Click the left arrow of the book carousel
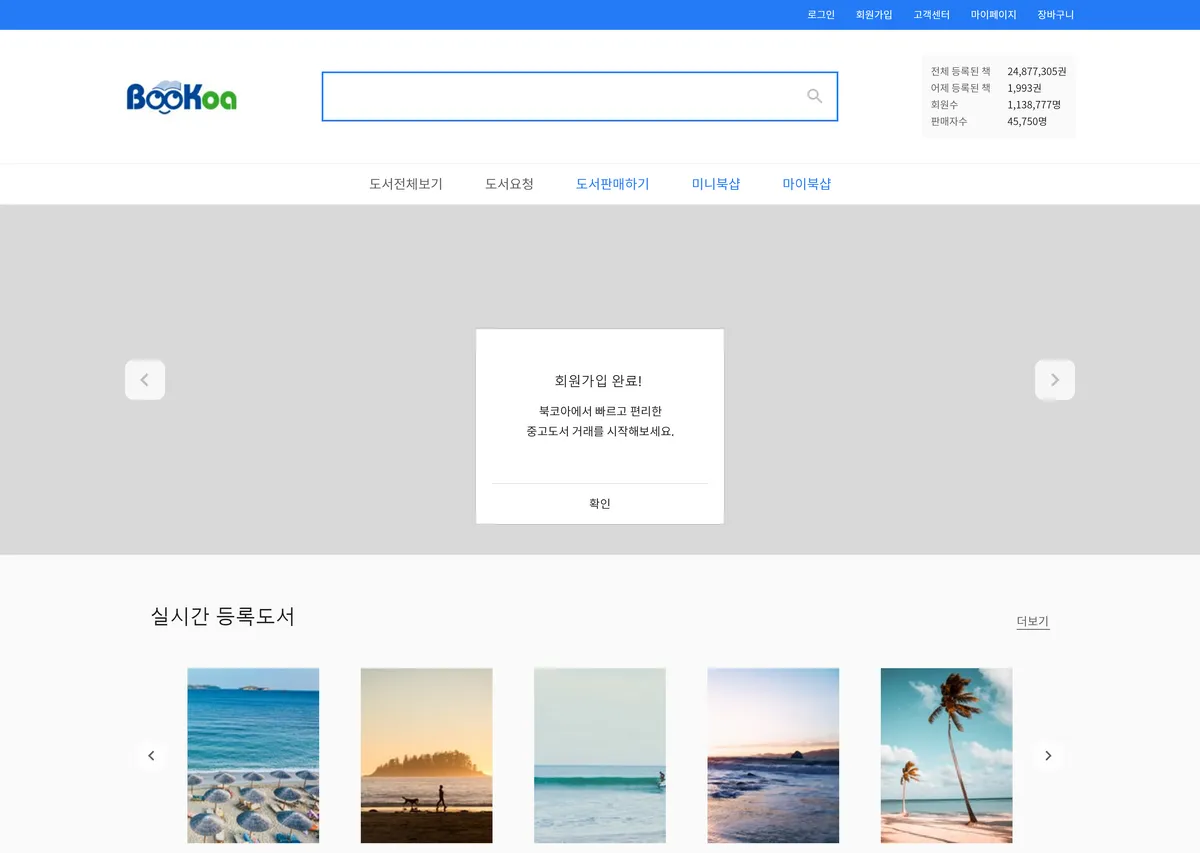1200x853 pixels. click(x=152, y=755)
